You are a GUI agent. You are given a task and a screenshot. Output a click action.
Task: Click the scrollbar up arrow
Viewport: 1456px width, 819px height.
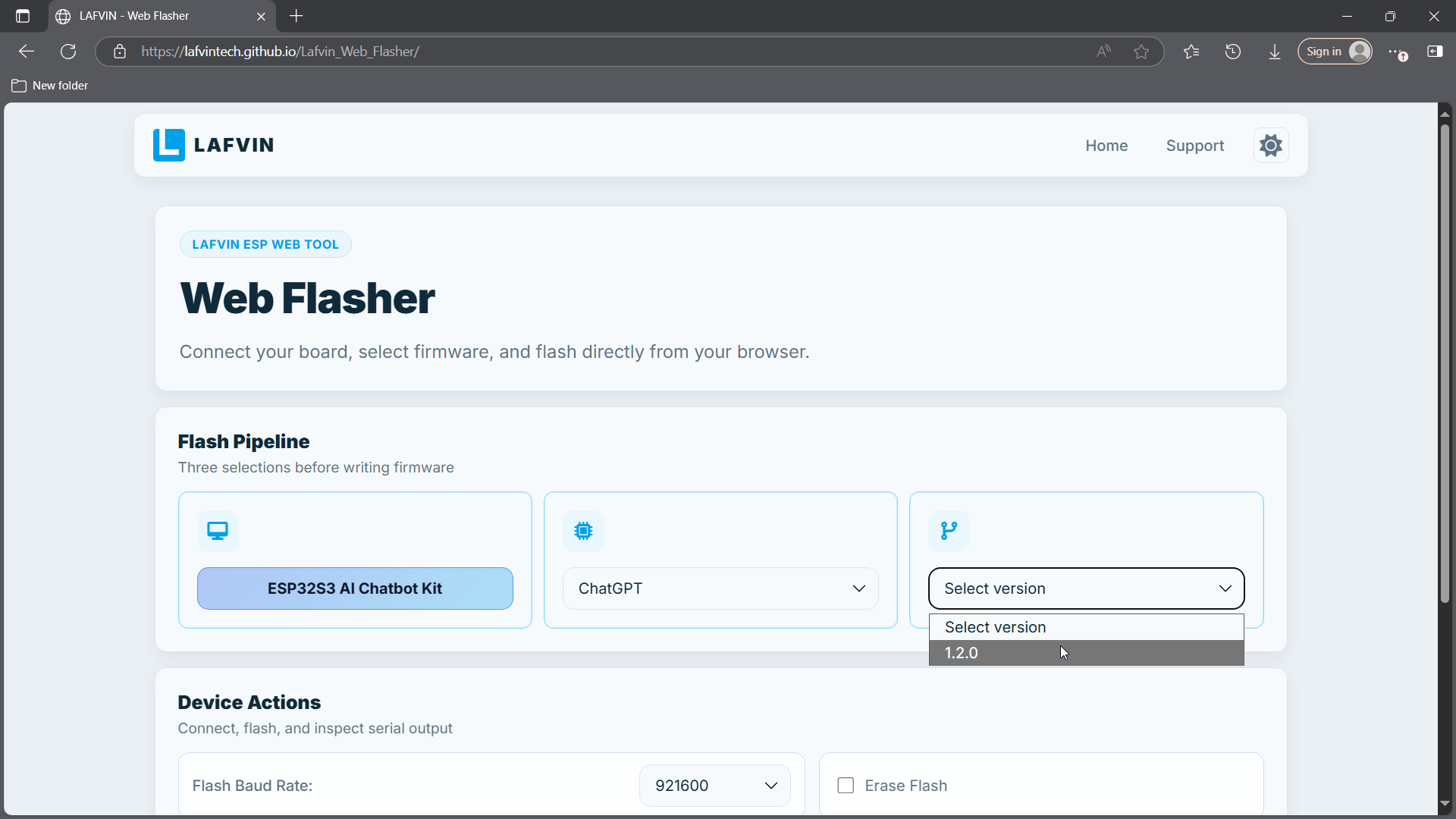[1445, 114]
